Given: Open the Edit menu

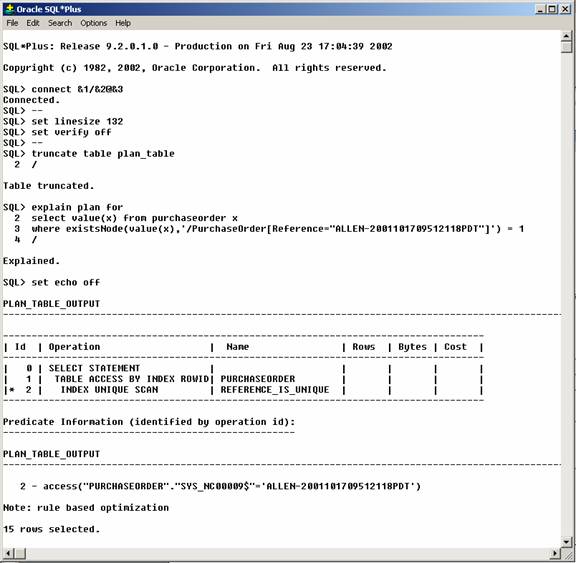Looking at the screenshot, I should tap(33, 23).
